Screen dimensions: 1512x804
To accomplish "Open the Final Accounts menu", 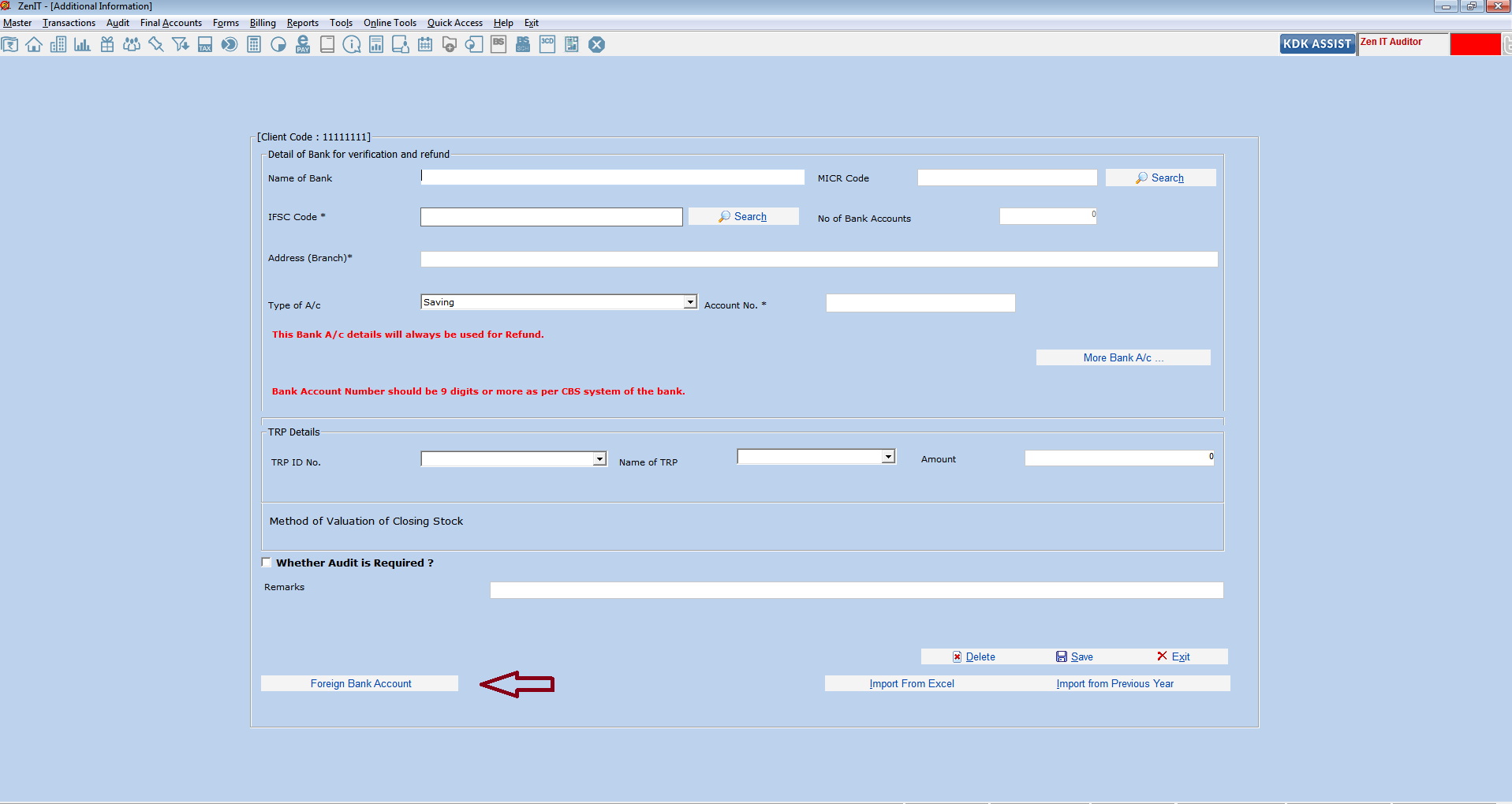I will click(171, 23).
